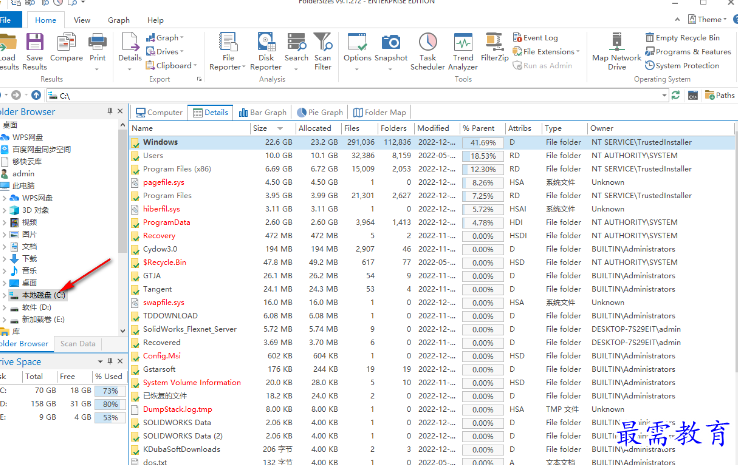Switch to the Folder Map tab
The image size is (738, 465).
coord(379,112)
